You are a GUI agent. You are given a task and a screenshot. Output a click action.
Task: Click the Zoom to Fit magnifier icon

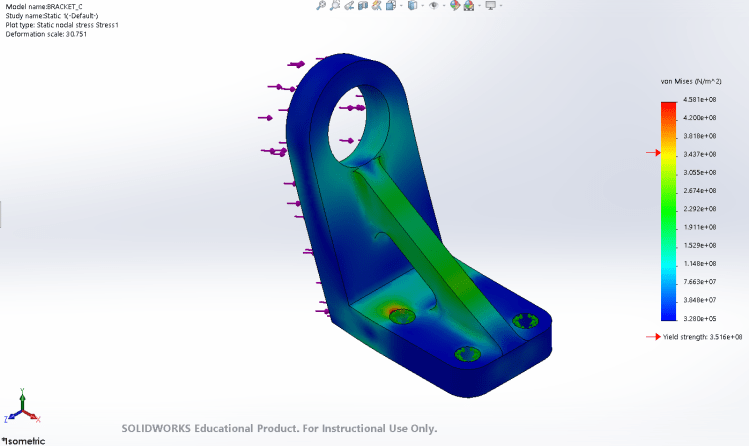(321, 6)
